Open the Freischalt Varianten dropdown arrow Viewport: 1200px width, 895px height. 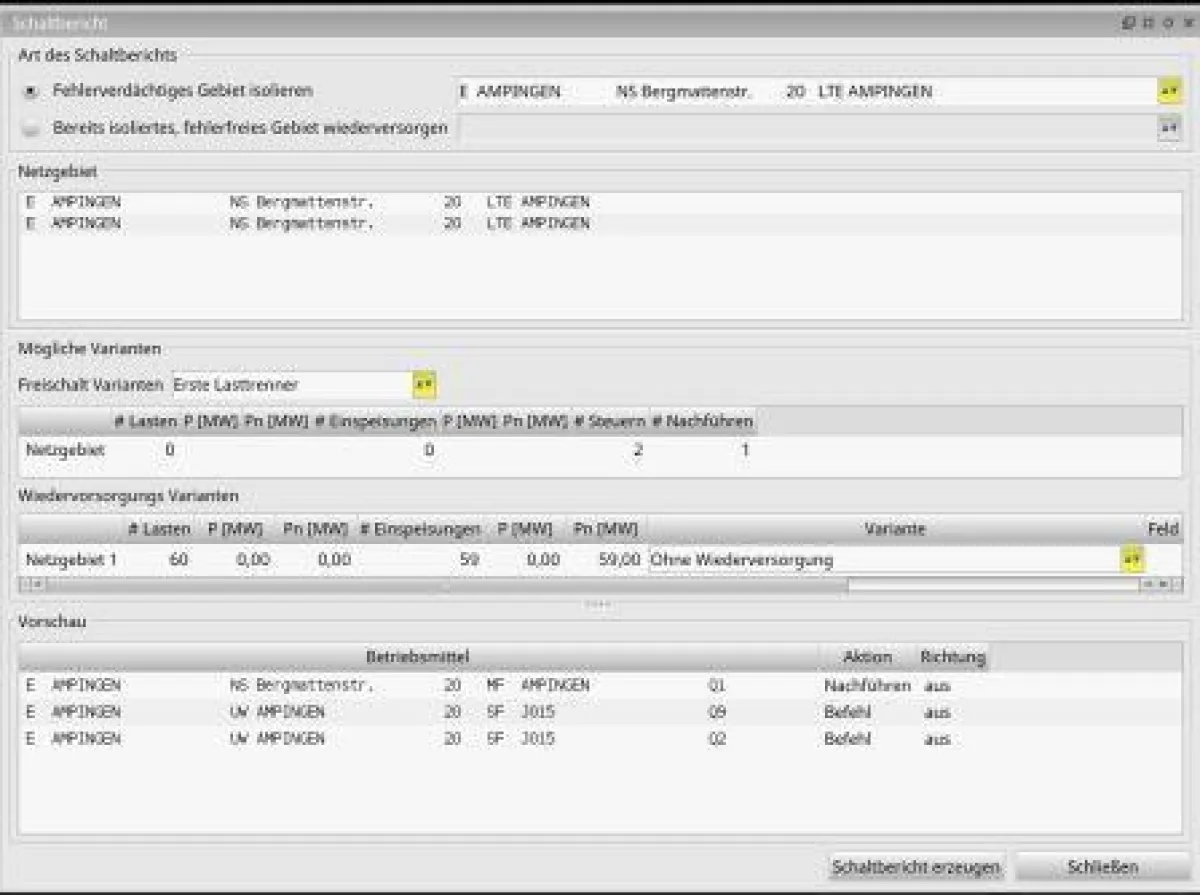point(424,384)
